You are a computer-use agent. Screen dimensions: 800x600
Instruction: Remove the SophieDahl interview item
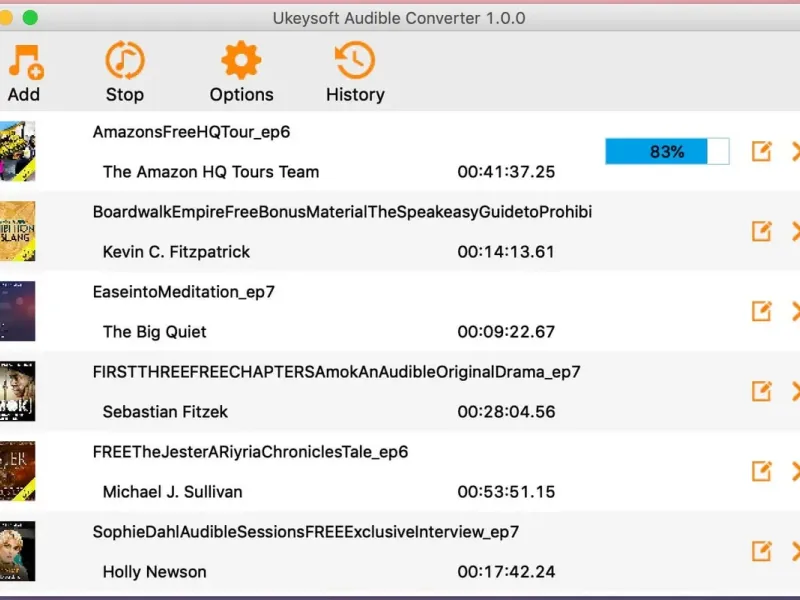pos(795,552)
